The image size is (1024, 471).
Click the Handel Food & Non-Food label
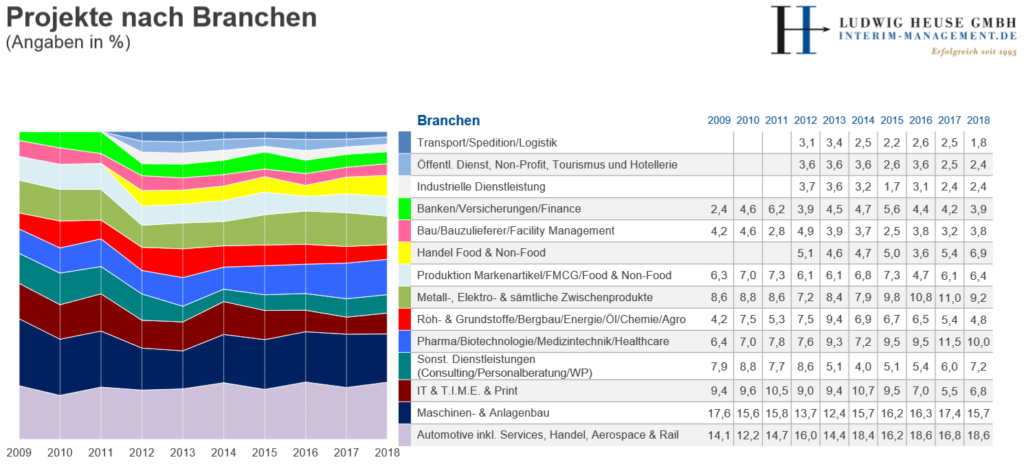click(481, 253)
